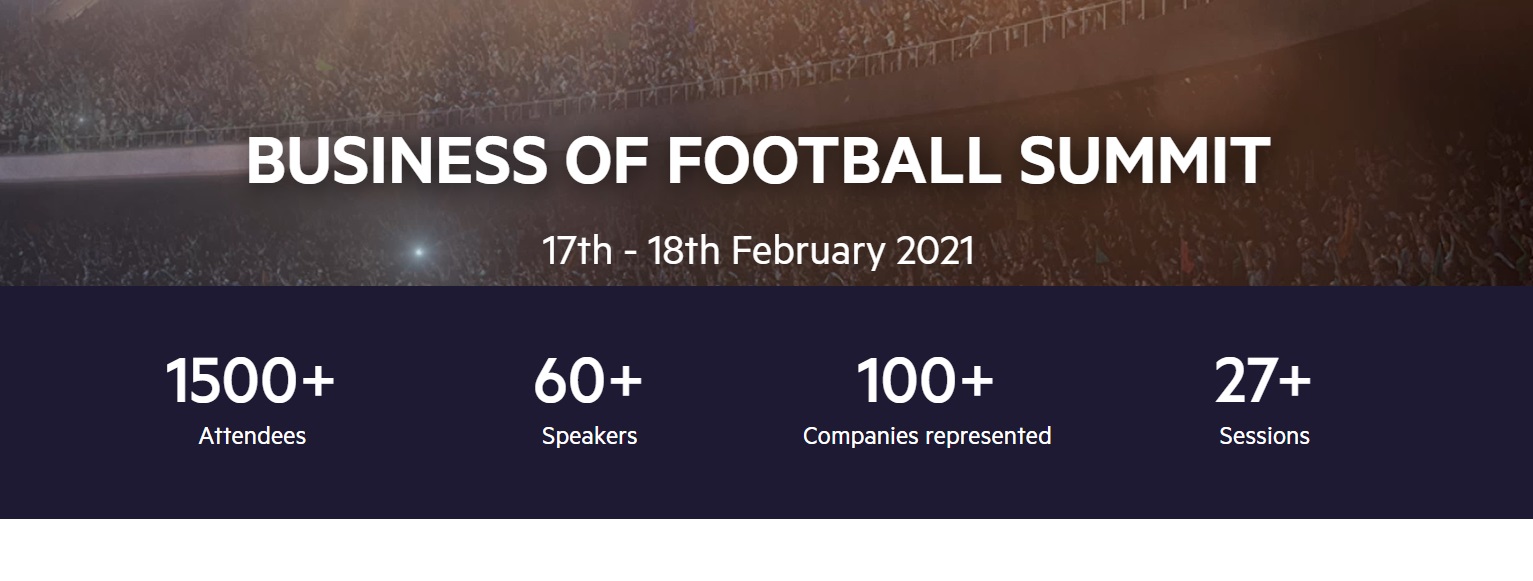Click the "100+" companies figure
Image resolution: width=1533 pixels, height=581 pixels.
925,381
